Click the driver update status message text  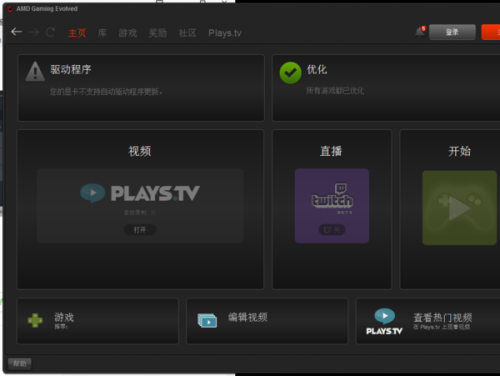pos(106,92)
